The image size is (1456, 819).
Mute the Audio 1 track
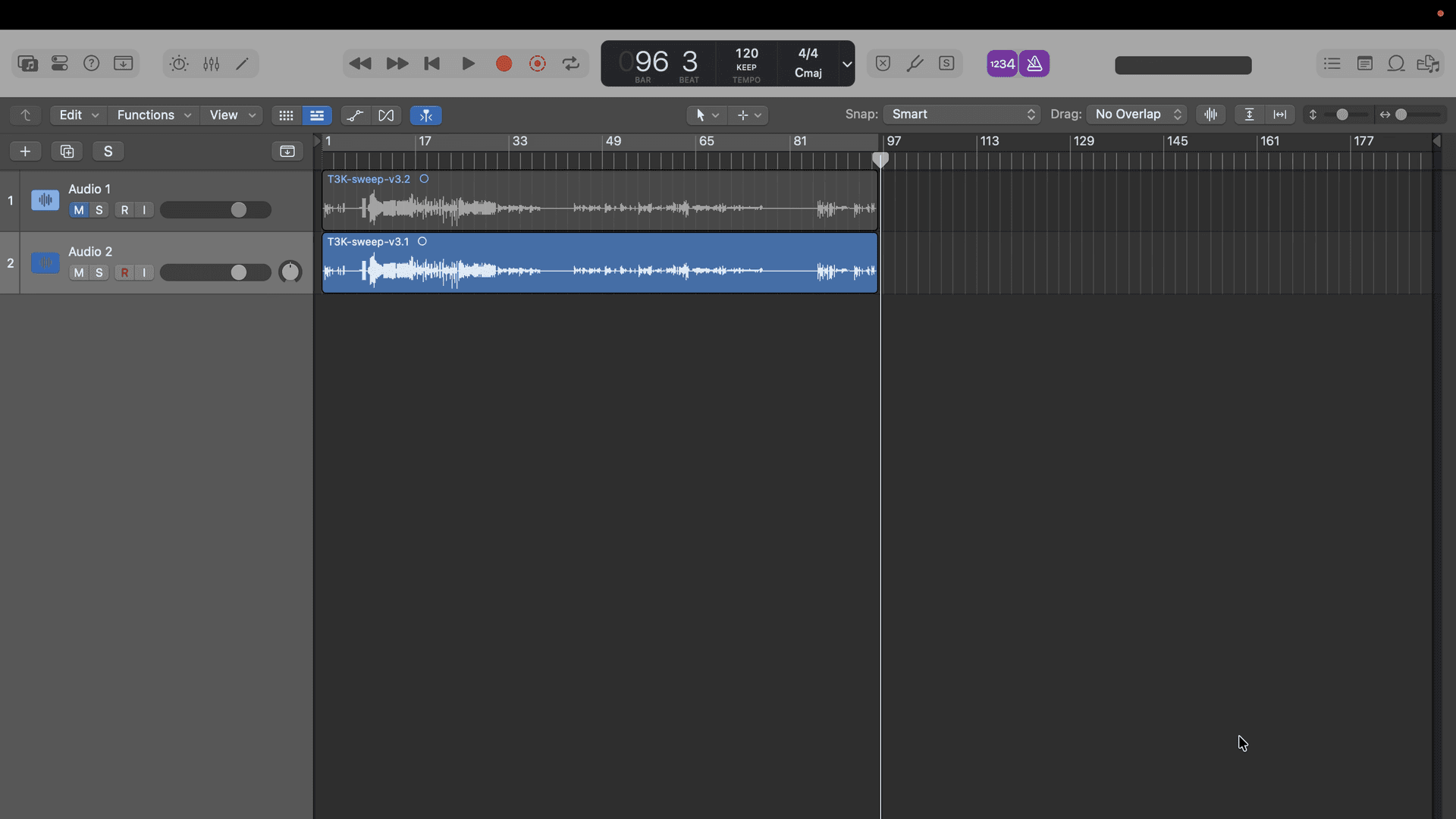78,210
